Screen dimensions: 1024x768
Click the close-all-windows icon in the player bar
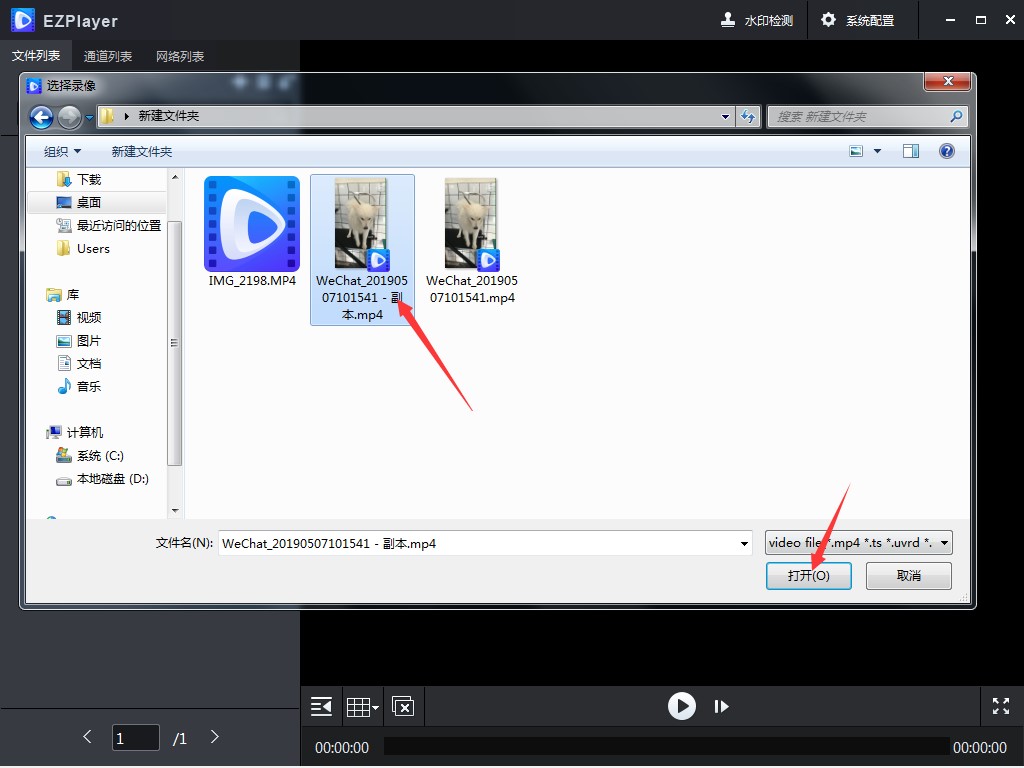point(403,706)
